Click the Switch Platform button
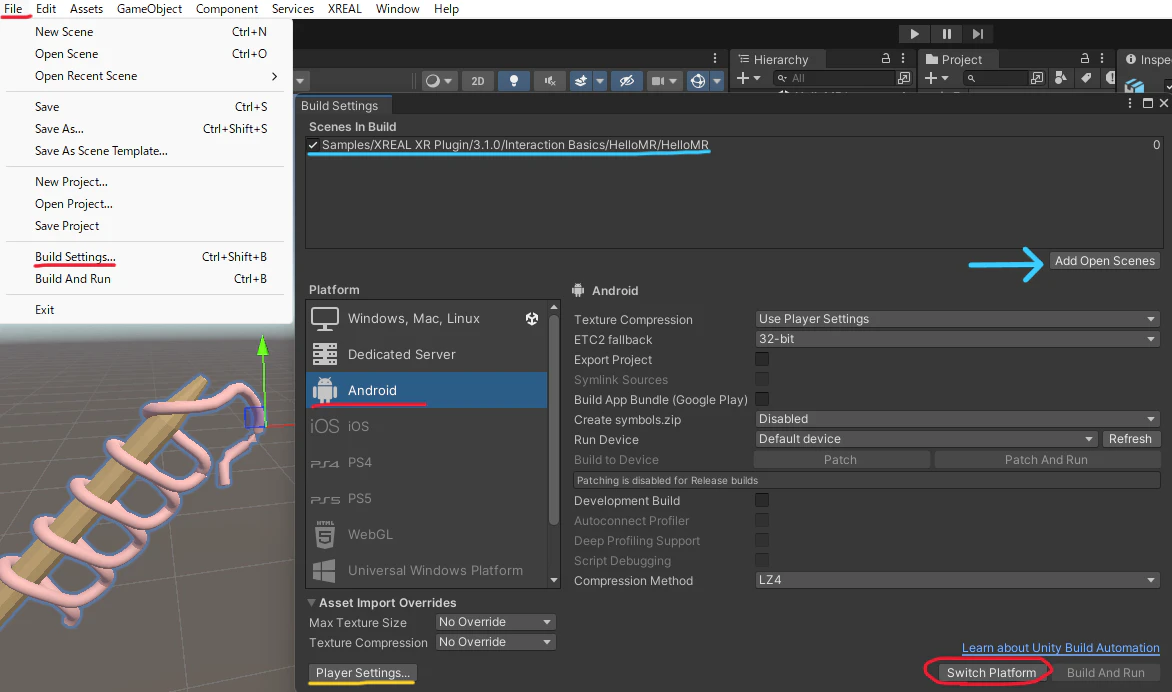Screen dimensions: 1172x692 click(x=988, y=672)
